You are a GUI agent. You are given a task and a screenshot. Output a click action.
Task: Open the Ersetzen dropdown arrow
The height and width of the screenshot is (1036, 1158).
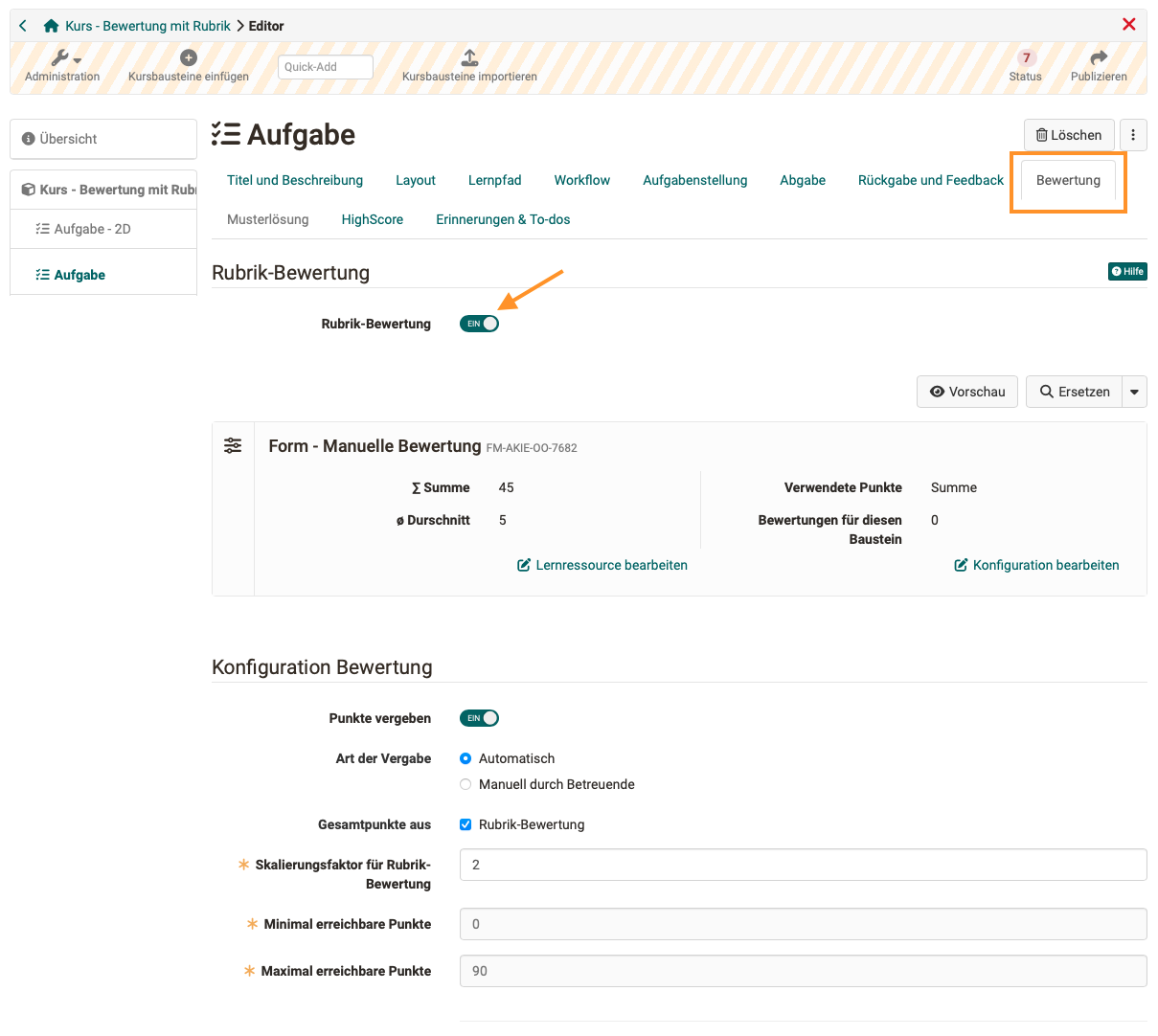[x=1135, y=391]
